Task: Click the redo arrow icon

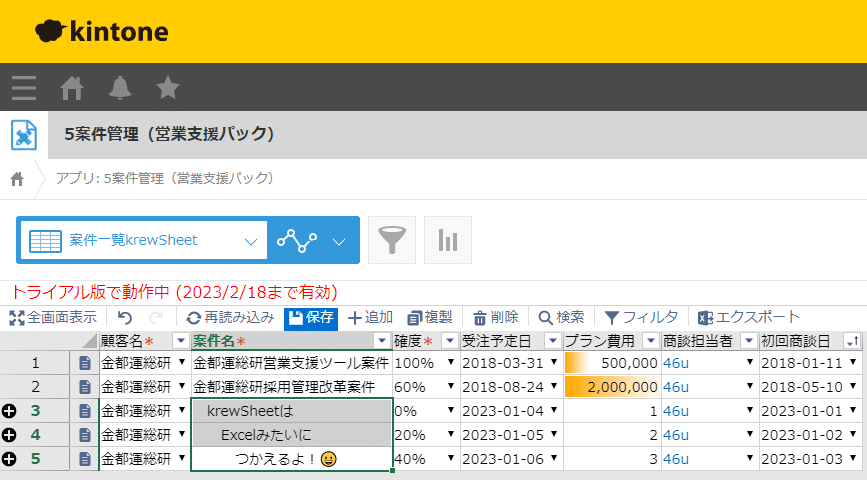Action: tap(156, 317)
